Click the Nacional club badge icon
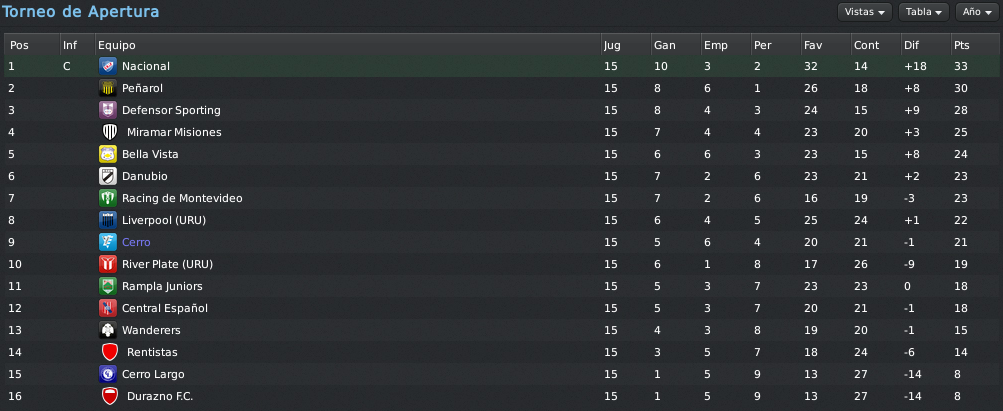 [x=107, y=66]
